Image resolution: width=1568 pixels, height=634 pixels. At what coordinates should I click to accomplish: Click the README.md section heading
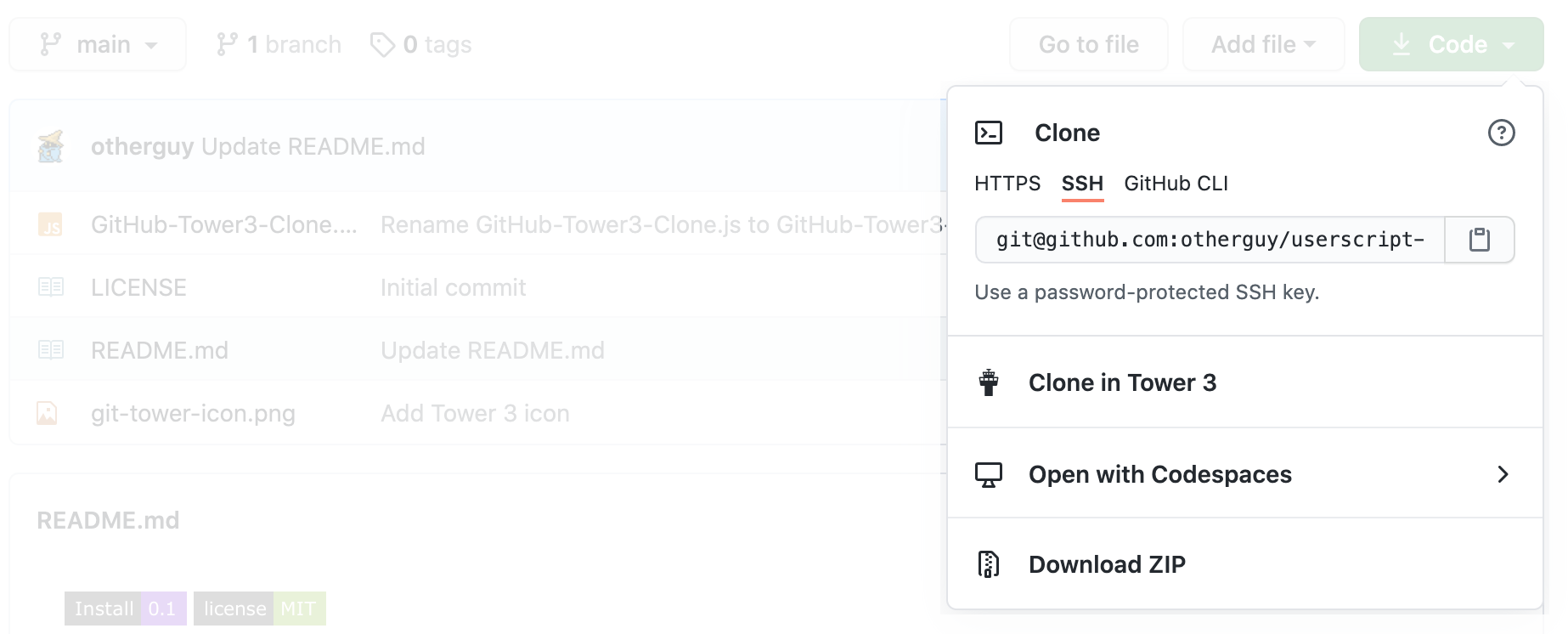click(x=108, y=520)
